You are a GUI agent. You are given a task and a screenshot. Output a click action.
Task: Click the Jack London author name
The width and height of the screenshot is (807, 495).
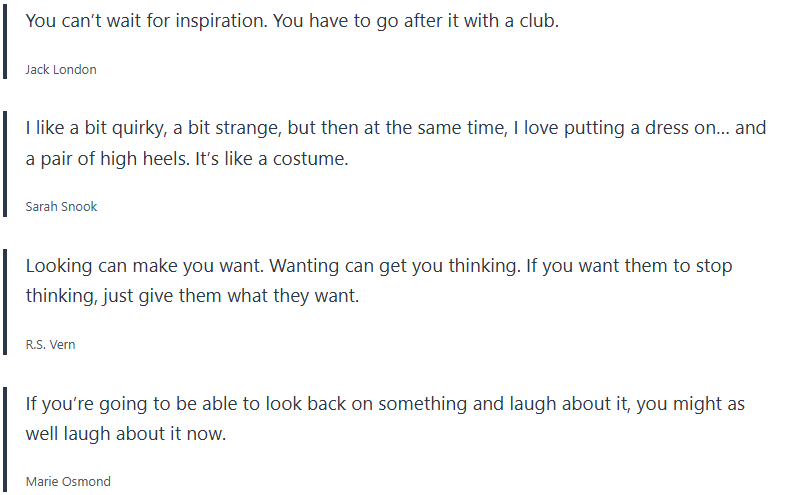click(61, 70)
